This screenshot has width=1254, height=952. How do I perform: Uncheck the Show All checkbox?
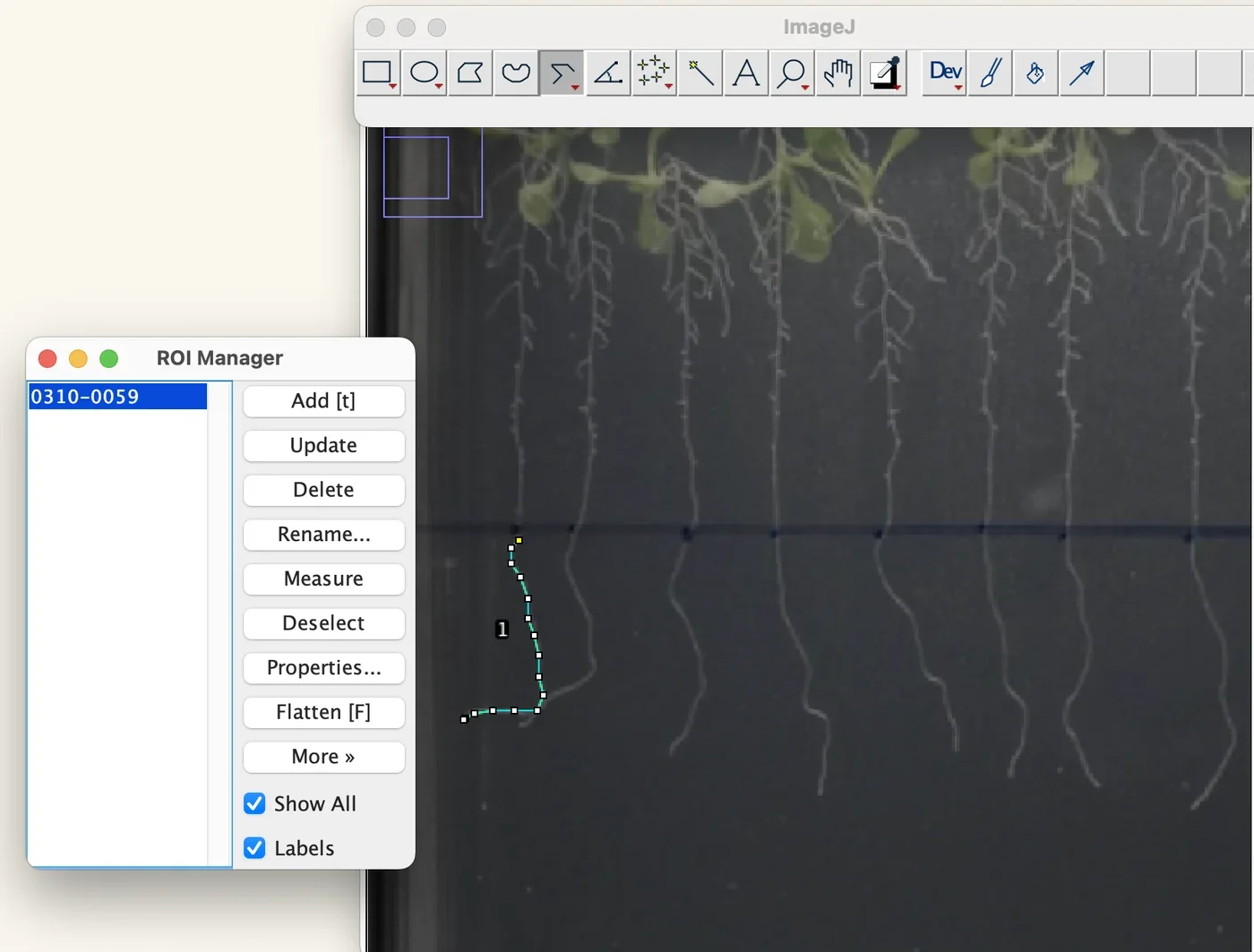pyautogui.click(x=254, y=803)
